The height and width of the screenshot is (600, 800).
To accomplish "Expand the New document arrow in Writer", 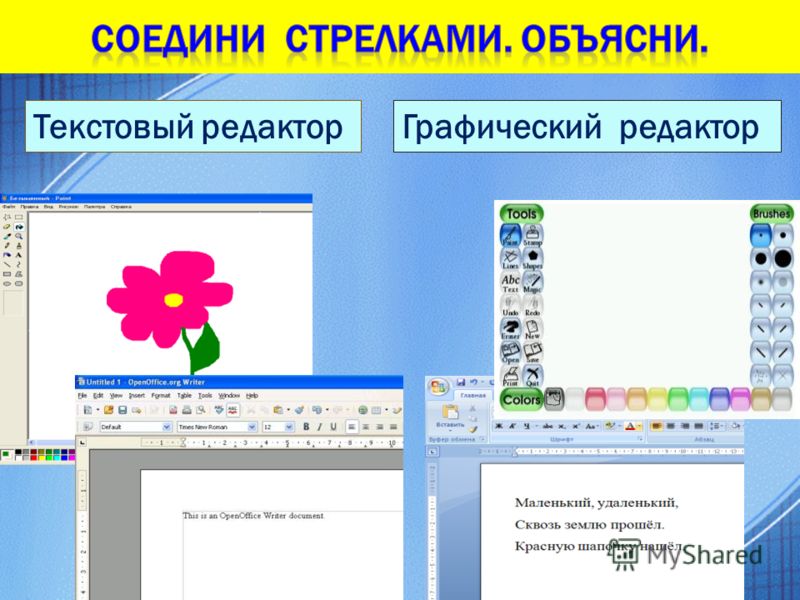I will (97, 410).
